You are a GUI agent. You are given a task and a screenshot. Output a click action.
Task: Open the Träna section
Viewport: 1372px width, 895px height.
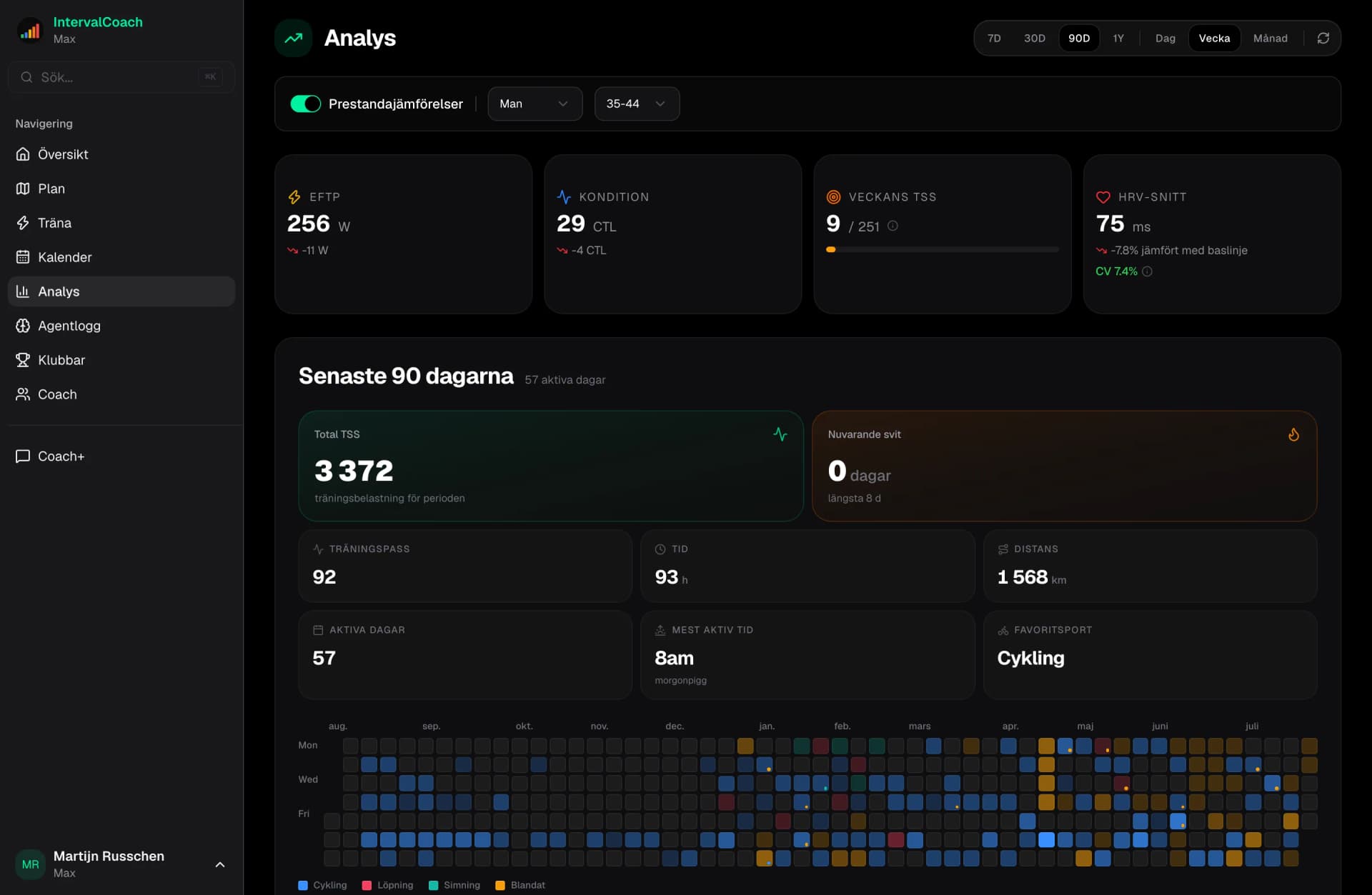pos(121,223)
